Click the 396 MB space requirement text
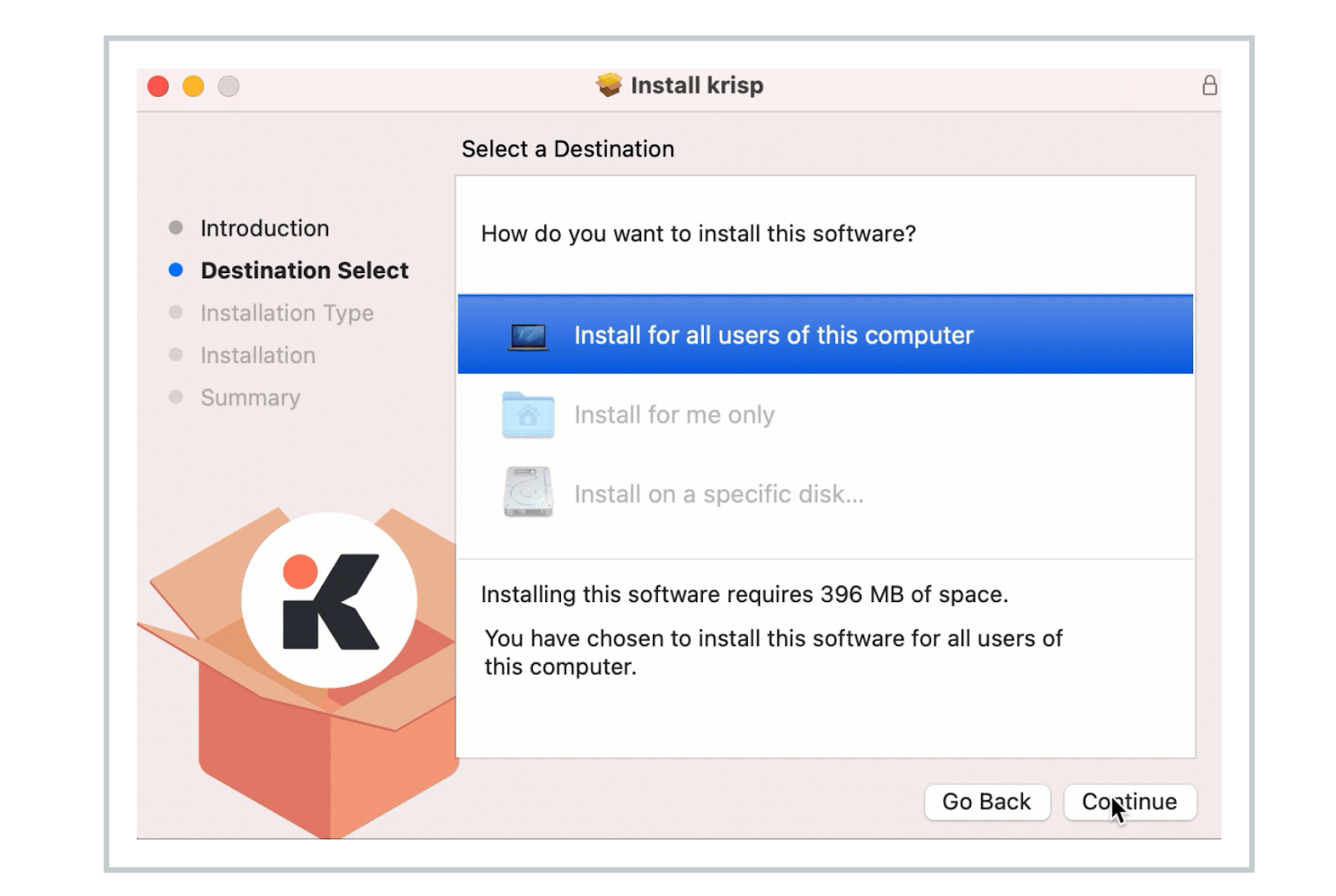The height and width of the screenshot is (896, 1336). (x=742, y=595)
